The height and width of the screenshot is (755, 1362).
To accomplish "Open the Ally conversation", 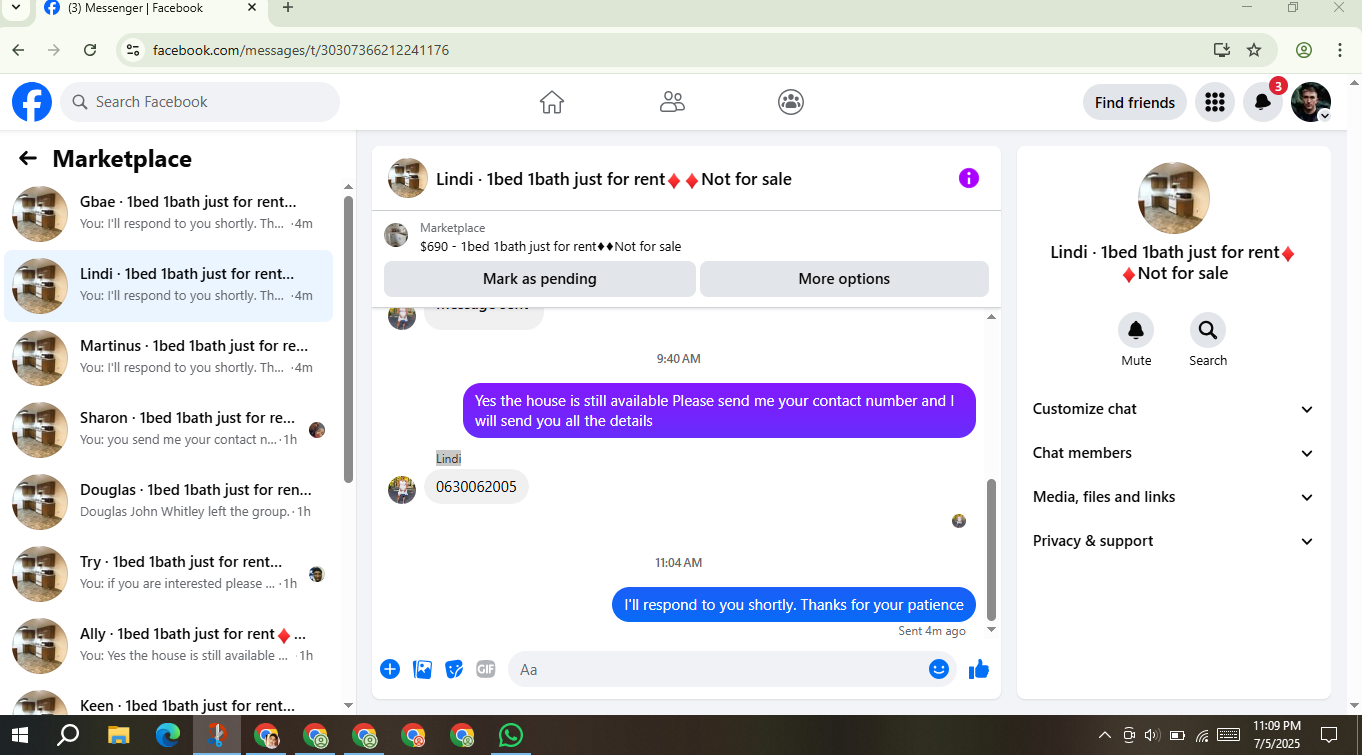I will click(x=168, y=645).
